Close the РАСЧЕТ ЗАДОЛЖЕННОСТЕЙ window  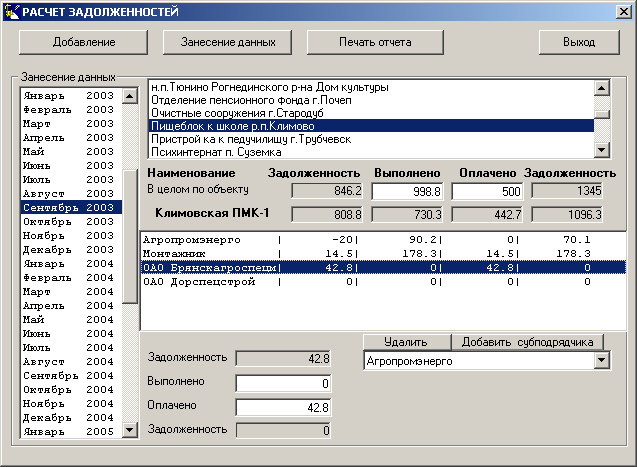click(624, 11)
